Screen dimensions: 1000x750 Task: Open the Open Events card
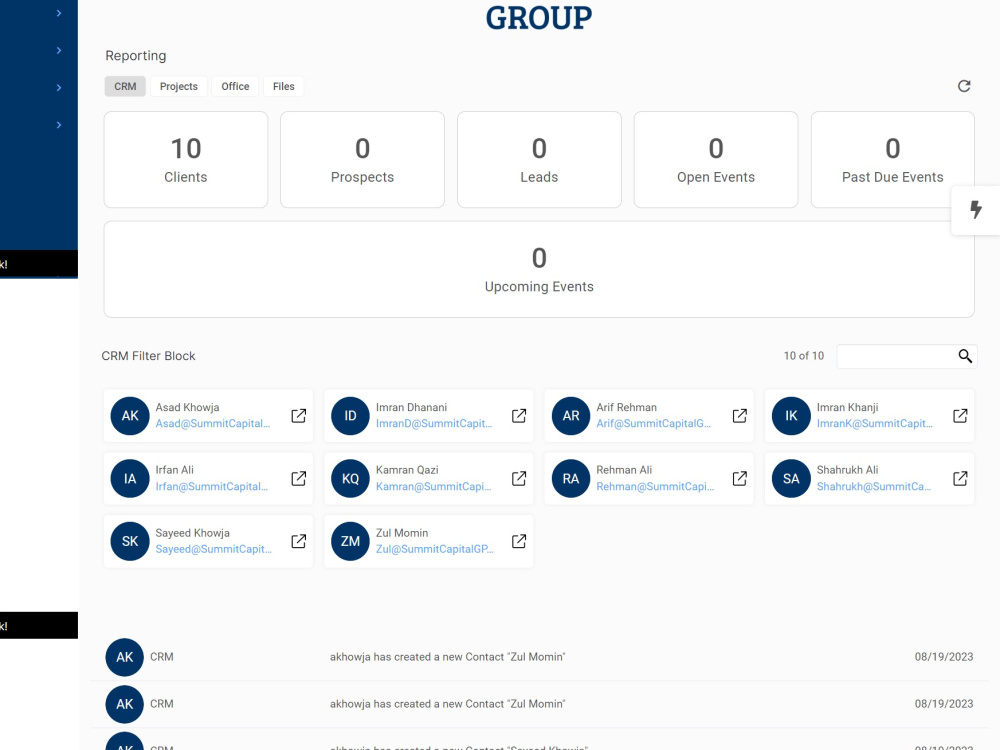[x=716, y=159]
